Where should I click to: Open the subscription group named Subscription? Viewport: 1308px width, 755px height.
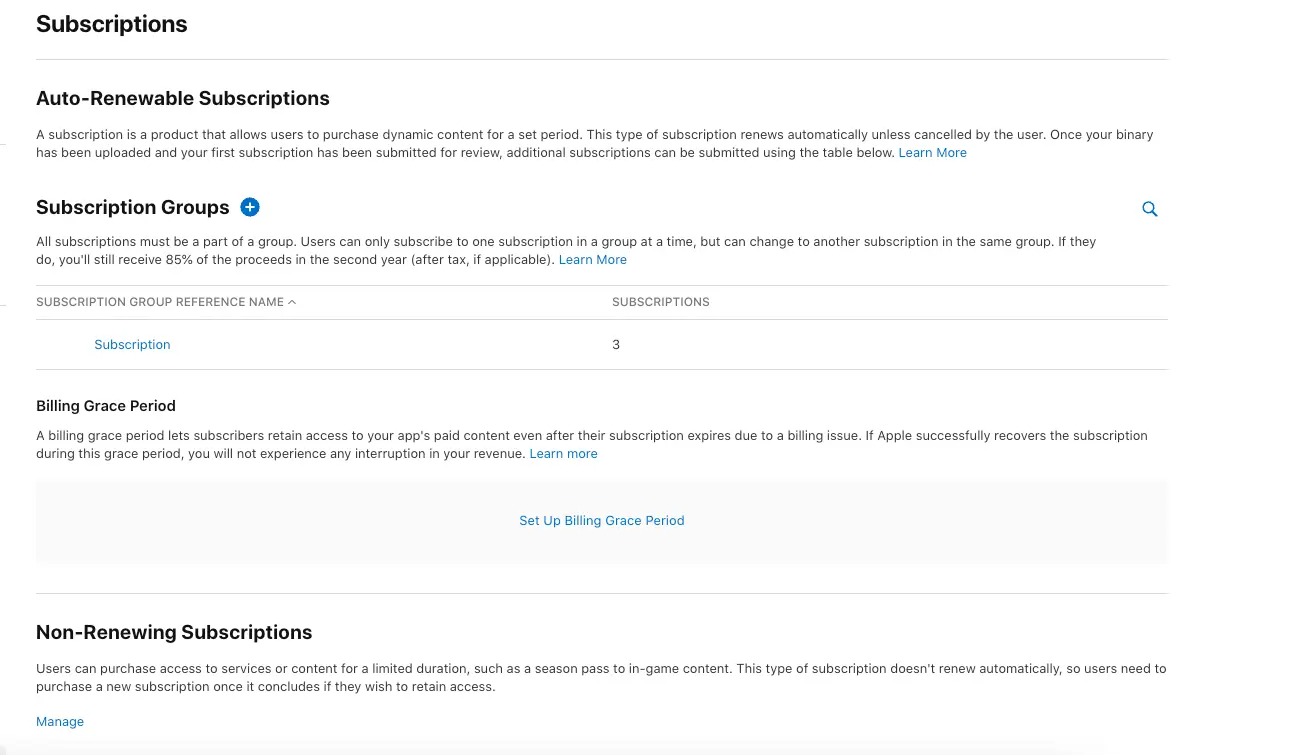(x=132, y=344)
